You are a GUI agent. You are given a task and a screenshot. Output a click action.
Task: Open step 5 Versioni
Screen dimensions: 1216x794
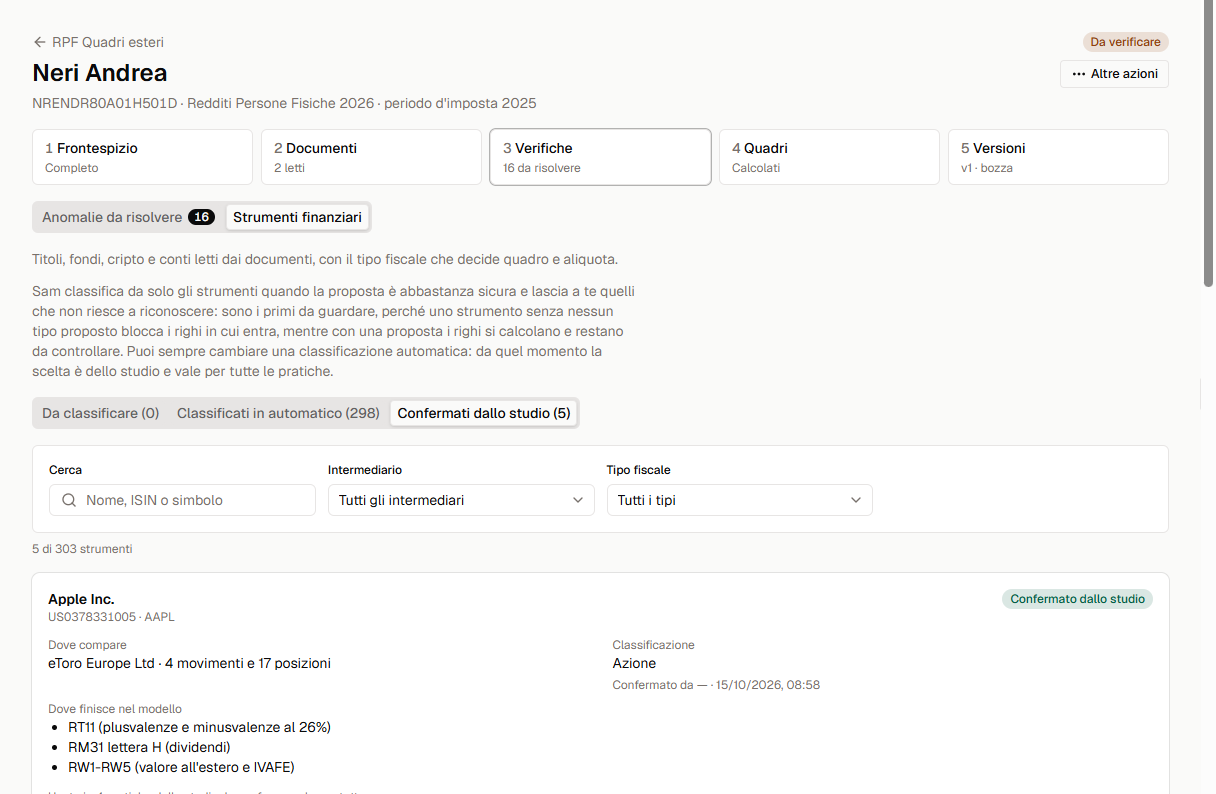click(x=1058, y=157)
